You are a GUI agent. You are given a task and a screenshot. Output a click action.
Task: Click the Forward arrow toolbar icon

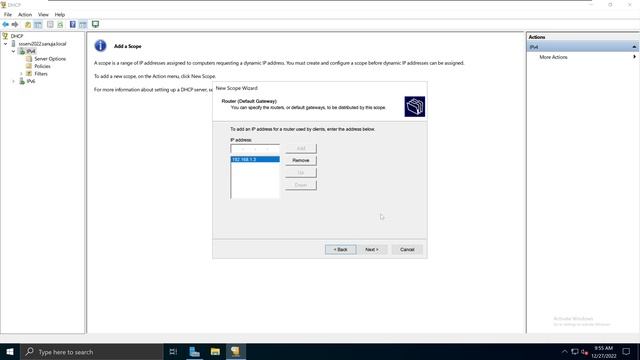click(x=15, y=24)
